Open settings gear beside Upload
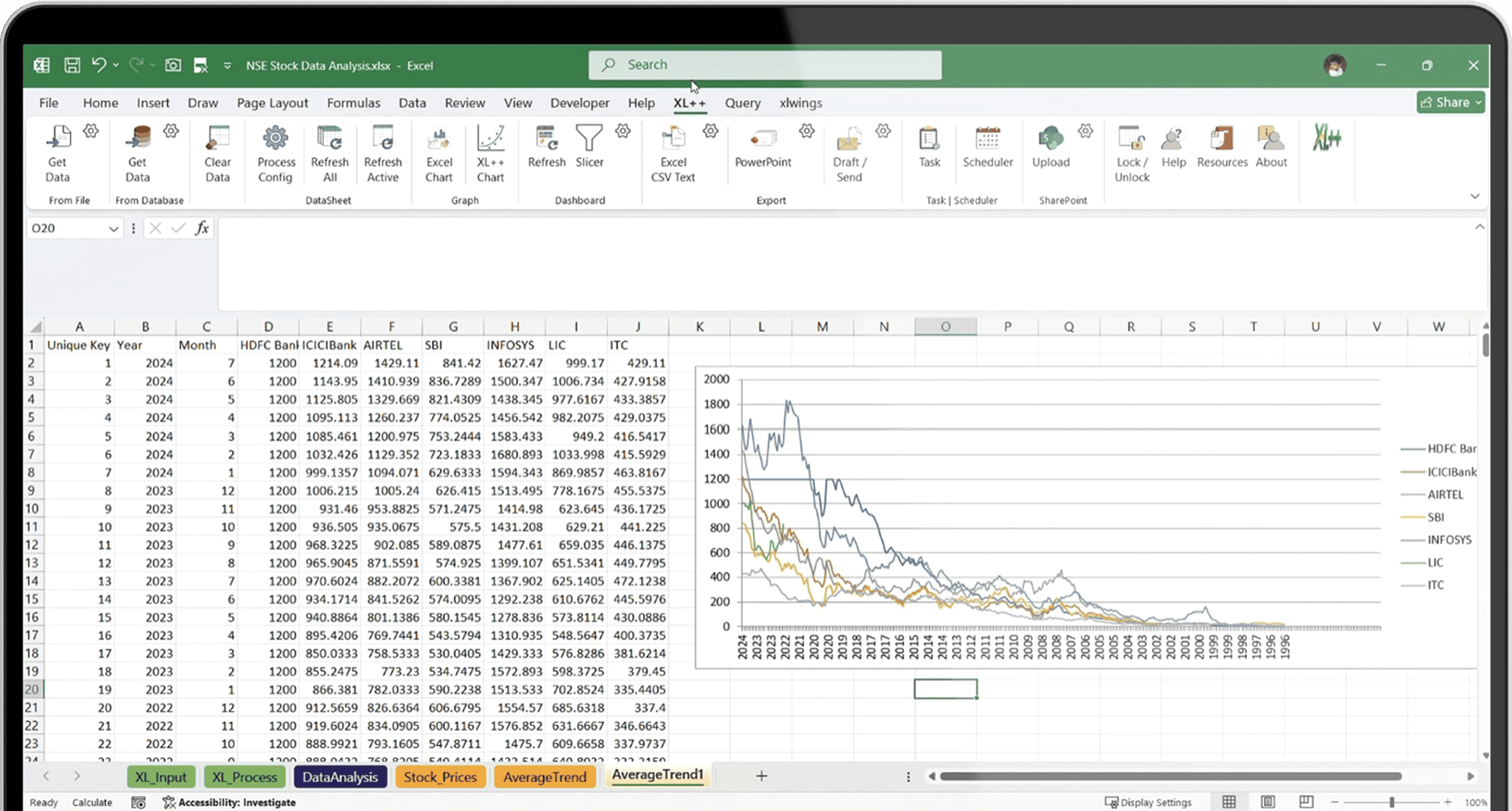1512x811 pixels. pos(1086,131)
